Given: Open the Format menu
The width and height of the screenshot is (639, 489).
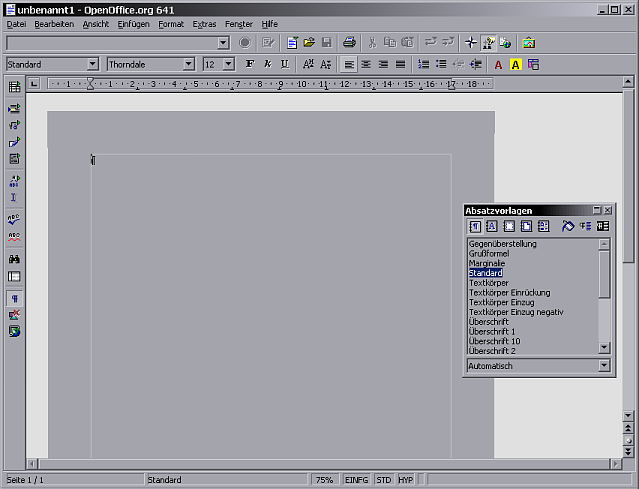Looking at the screenshot, I should pos(171,23).
